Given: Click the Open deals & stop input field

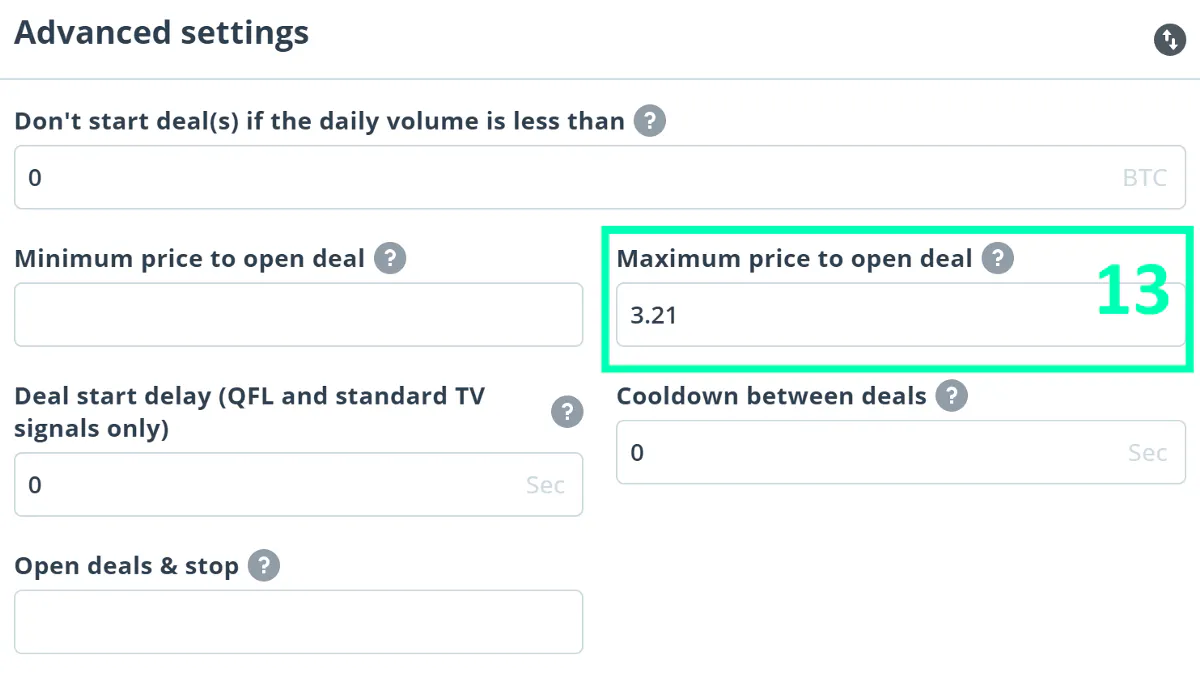Looking at the screenshot, I should [298, 622].
